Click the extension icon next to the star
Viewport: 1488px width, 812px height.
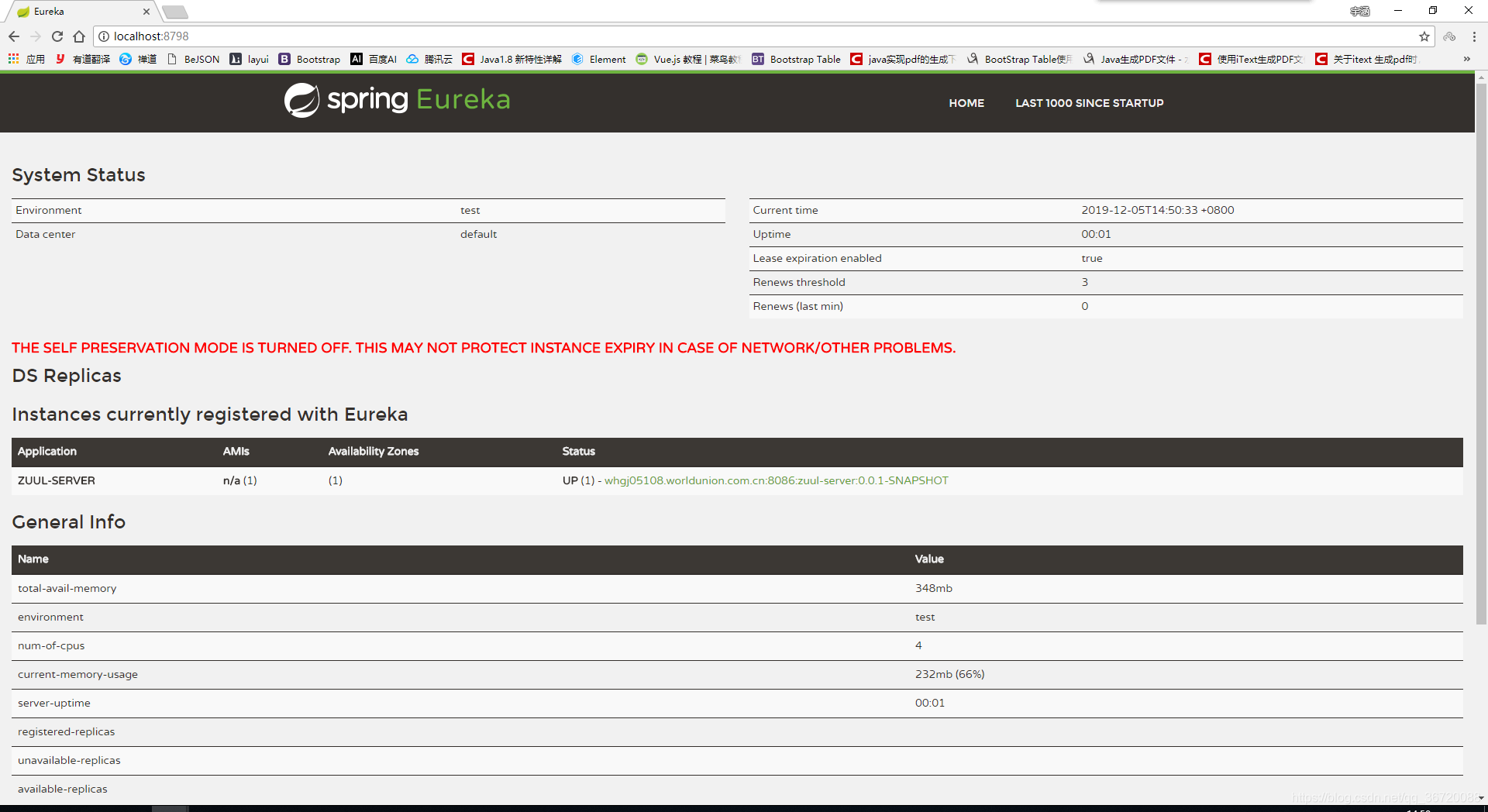pyautogui.click(x=1449, y=36)
